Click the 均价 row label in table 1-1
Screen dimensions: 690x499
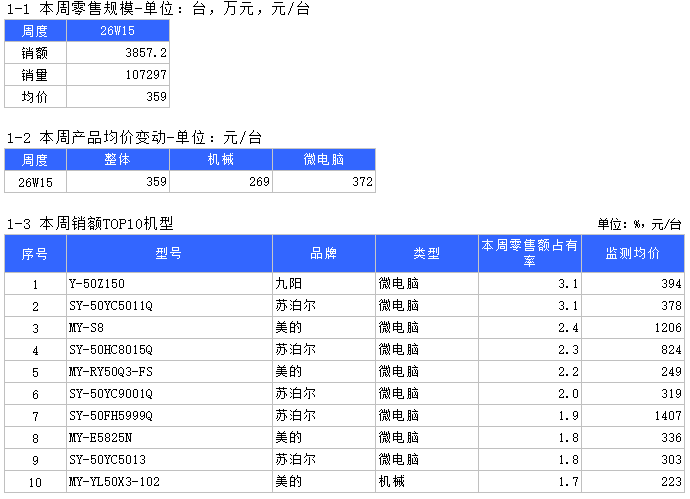tap(35, 97)
